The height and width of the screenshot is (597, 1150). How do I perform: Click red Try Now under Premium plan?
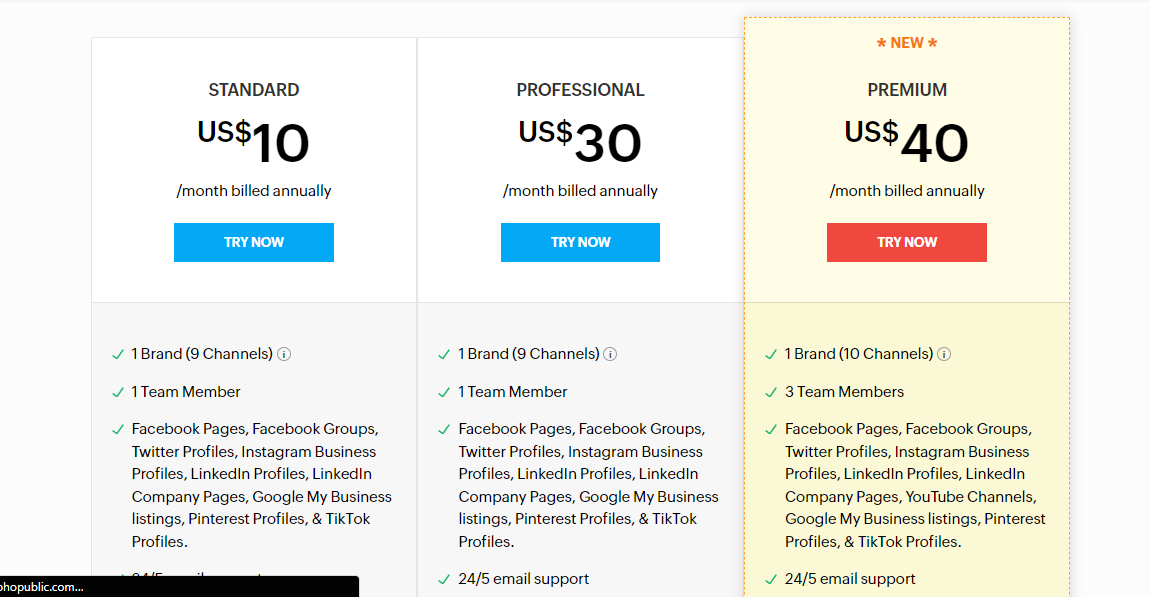pos(907,242)
